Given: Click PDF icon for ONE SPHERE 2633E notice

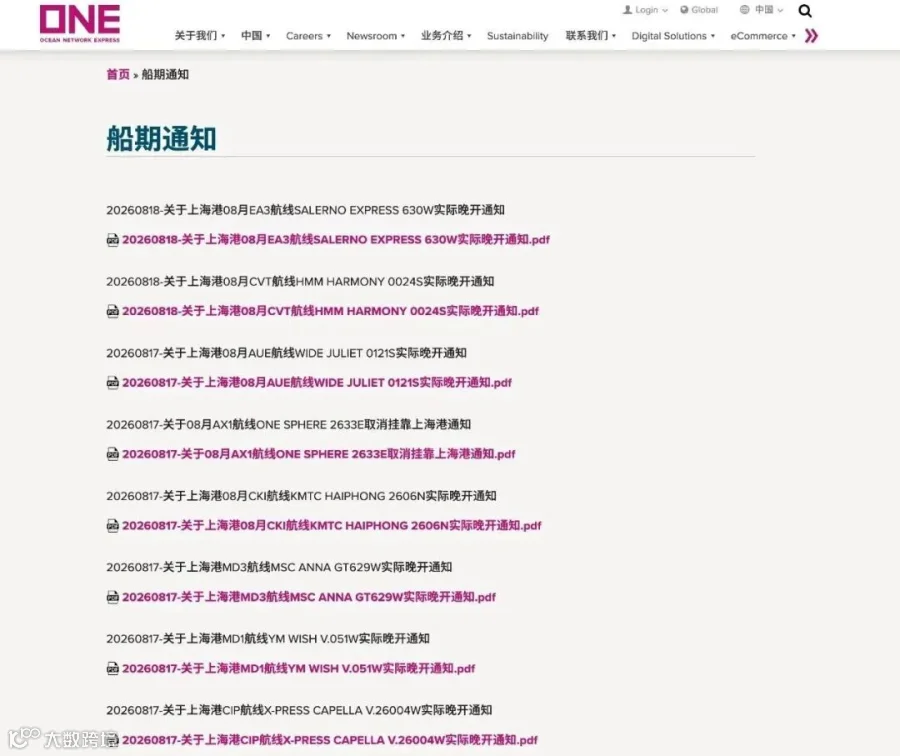Looking at the screenshot, I should (112, 454).
